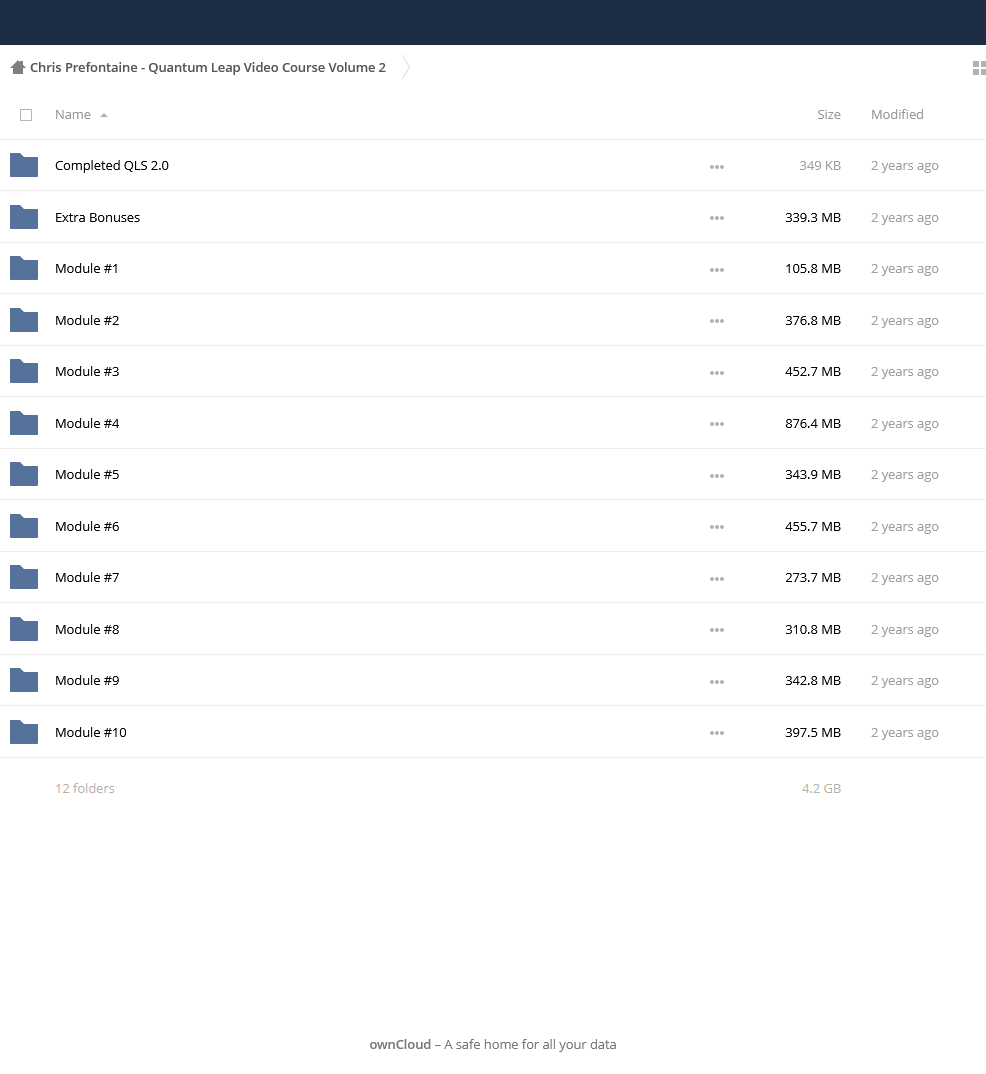Switch to grid view icon

(979, 68)
